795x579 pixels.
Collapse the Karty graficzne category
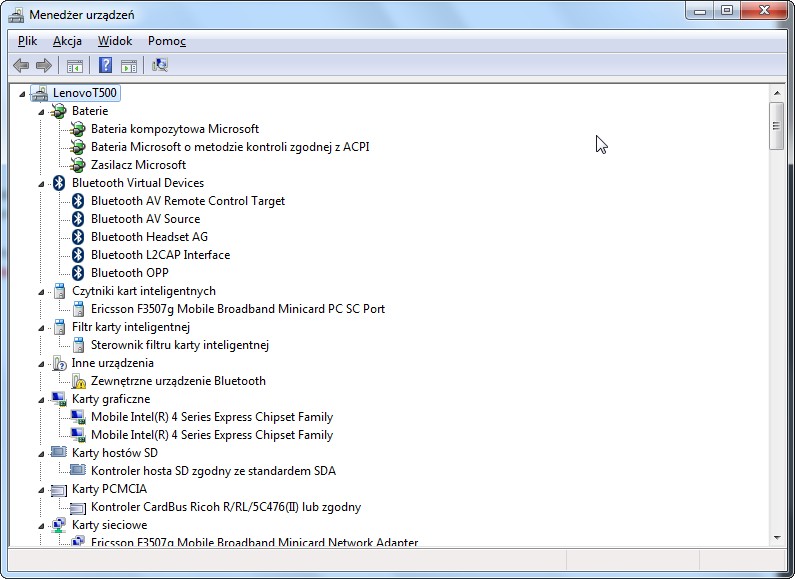[x=42, y=400]
